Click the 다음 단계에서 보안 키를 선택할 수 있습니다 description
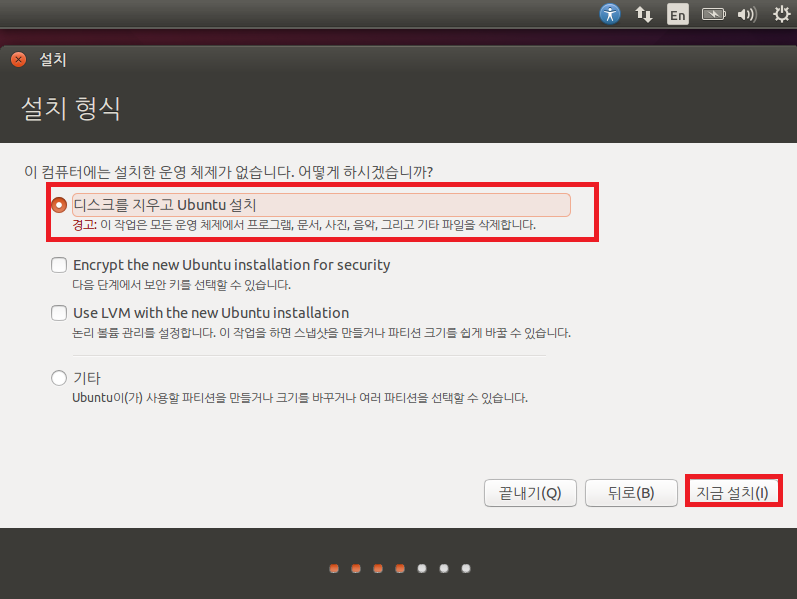This screenshot has width=797, height=599. coord(181,285)
